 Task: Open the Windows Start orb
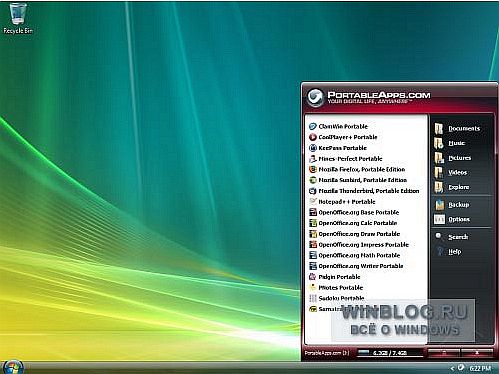[x=13, y=367]
